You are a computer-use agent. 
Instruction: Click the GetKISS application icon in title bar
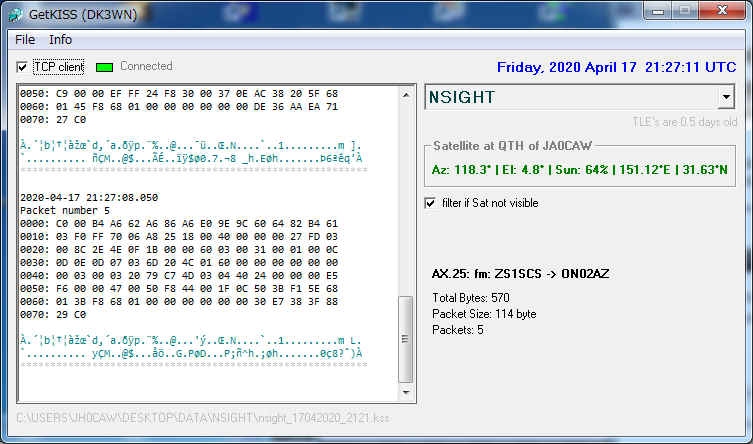[x=15, y=14]
